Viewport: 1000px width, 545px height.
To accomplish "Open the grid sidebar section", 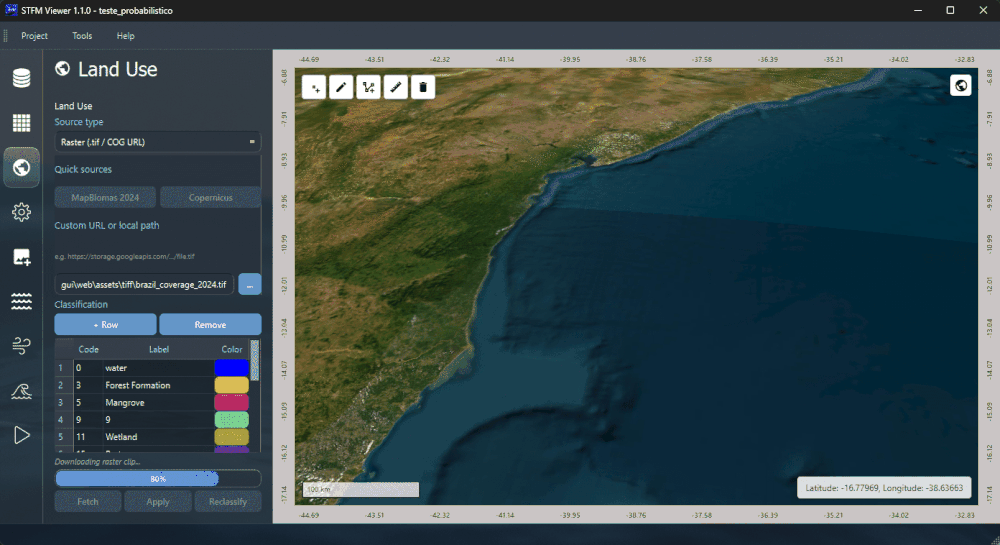I will pyautogui.click(x=22, y=123).
